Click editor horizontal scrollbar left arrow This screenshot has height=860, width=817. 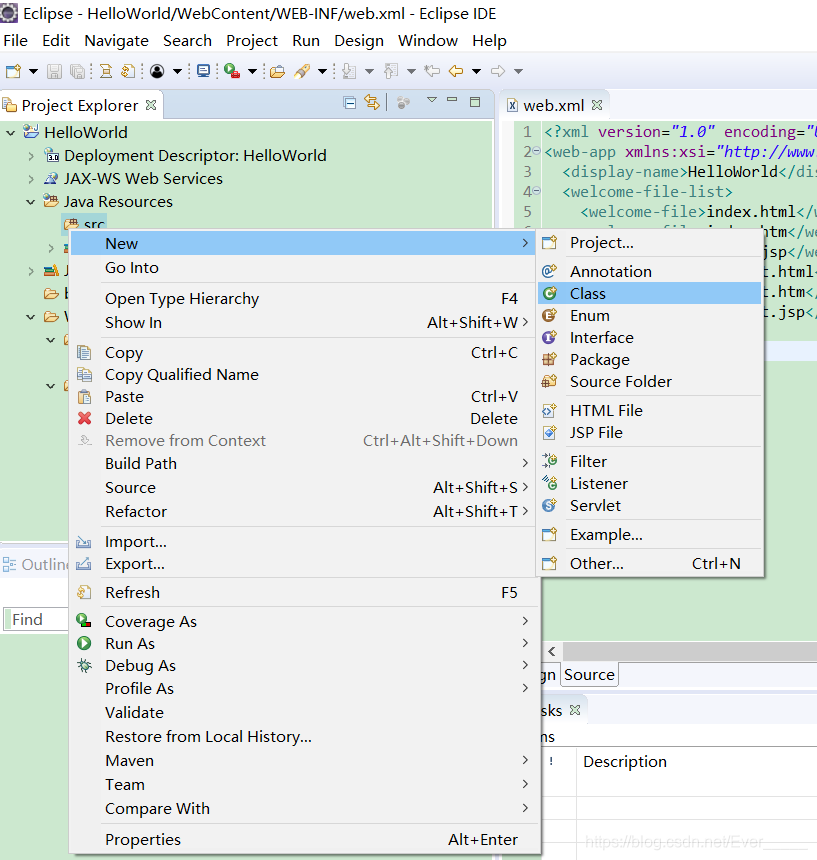[552, 652]
